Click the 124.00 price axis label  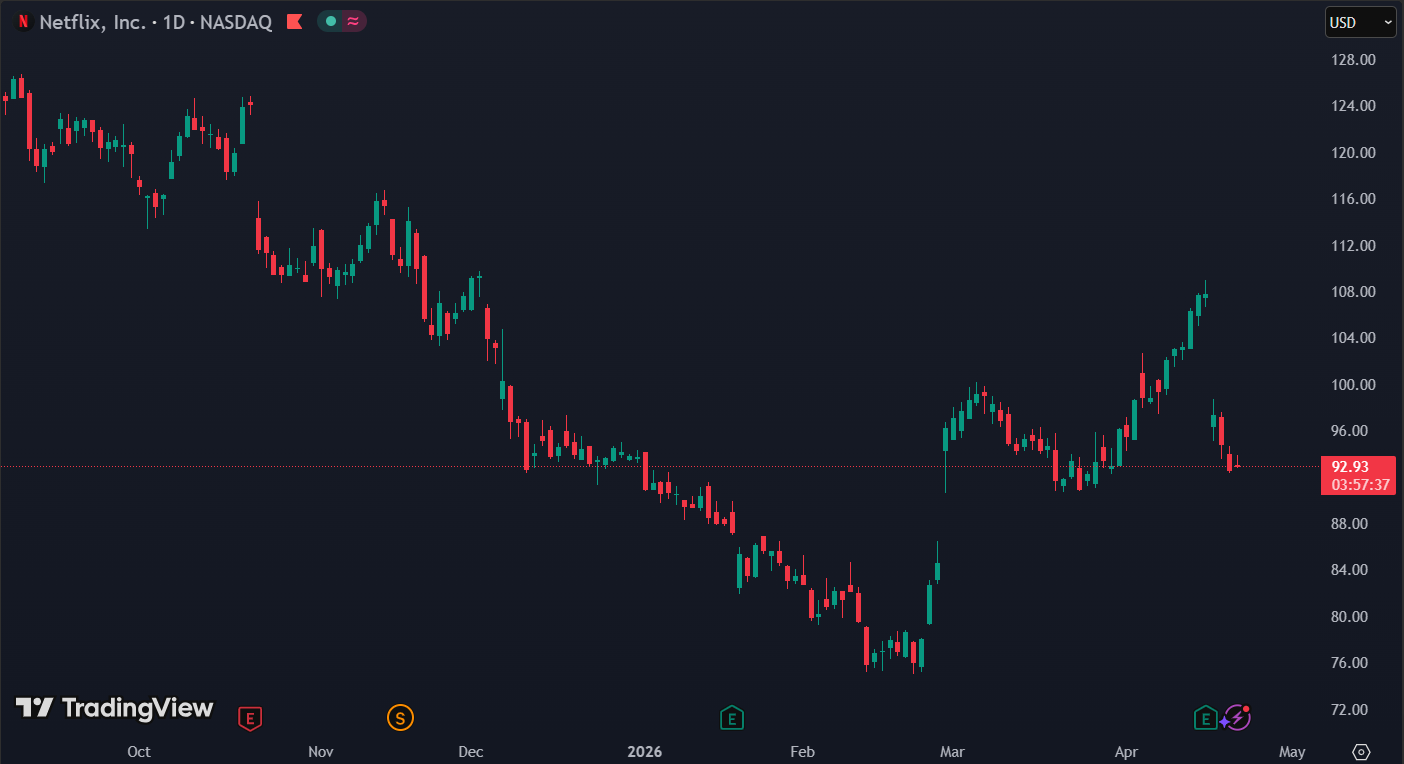click(1355, 106)
